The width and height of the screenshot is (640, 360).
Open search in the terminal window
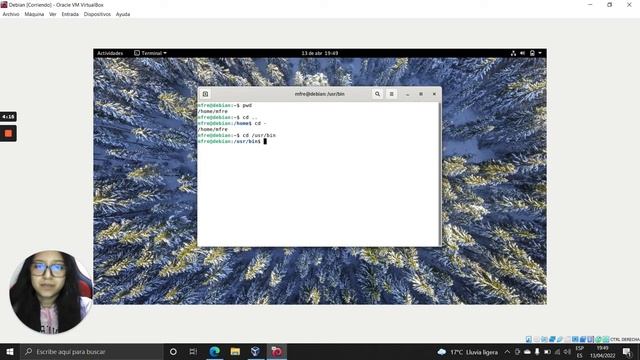[x=378, y=94]
